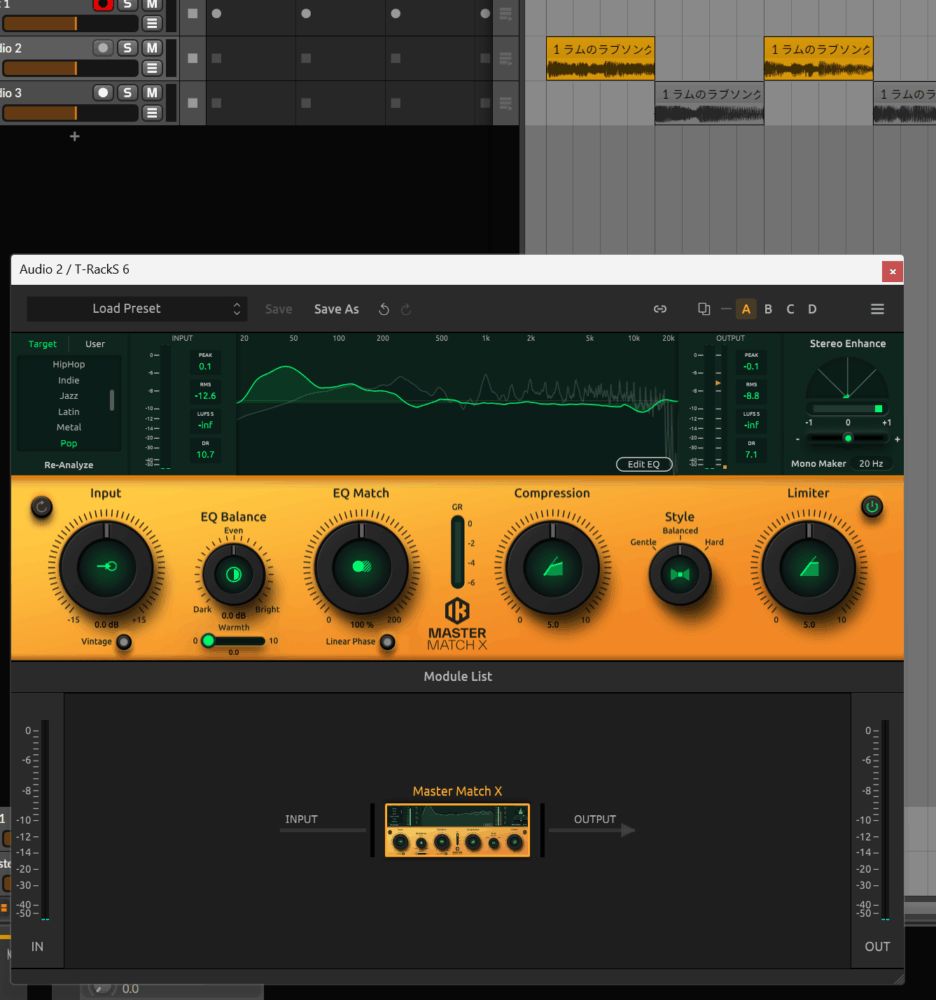Click the Style knob
Image resolution: width=936 pixels, height=1000 pixels.
click(x=680, y=574)
